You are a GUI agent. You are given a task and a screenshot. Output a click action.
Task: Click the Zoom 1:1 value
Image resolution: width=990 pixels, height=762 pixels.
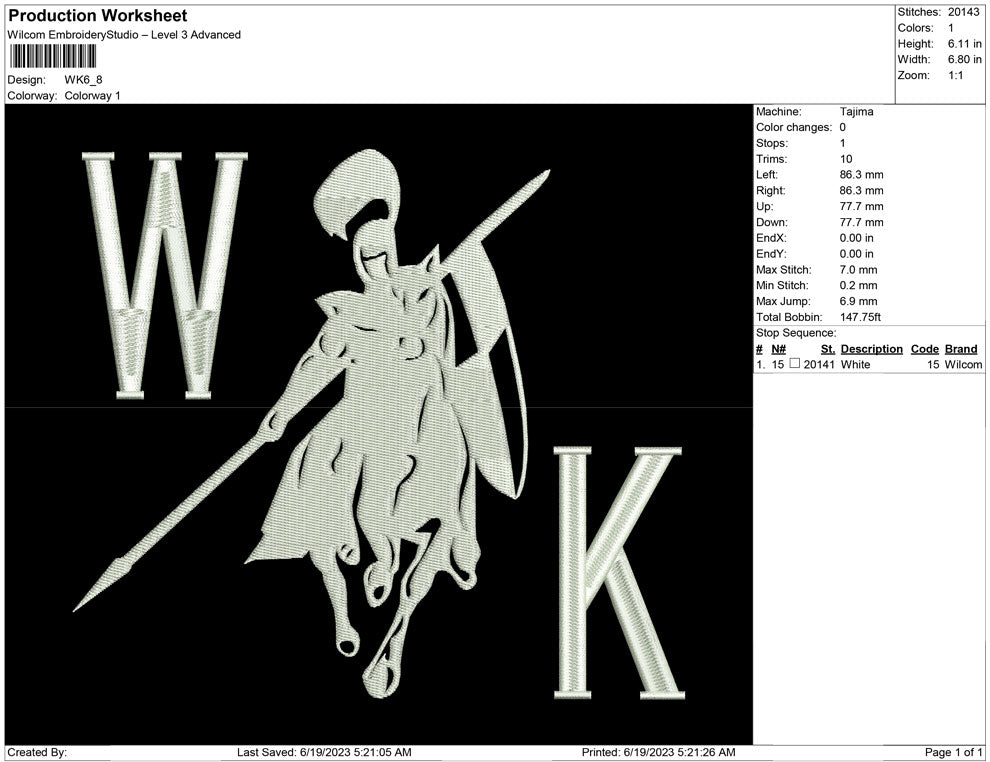point(955,75)
